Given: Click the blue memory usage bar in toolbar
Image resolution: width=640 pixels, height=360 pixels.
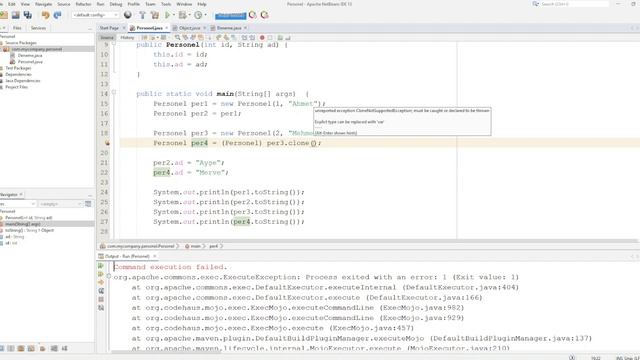Looking at the screenshot, I should (231, 16).
